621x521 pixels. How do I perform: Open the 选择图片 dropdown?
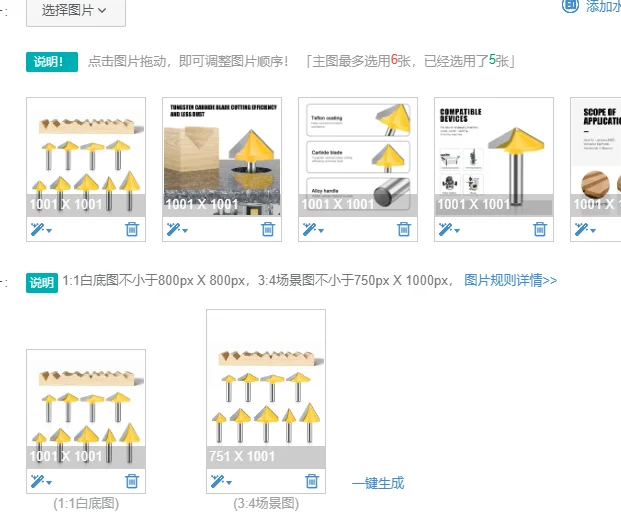tap(76, 11)
